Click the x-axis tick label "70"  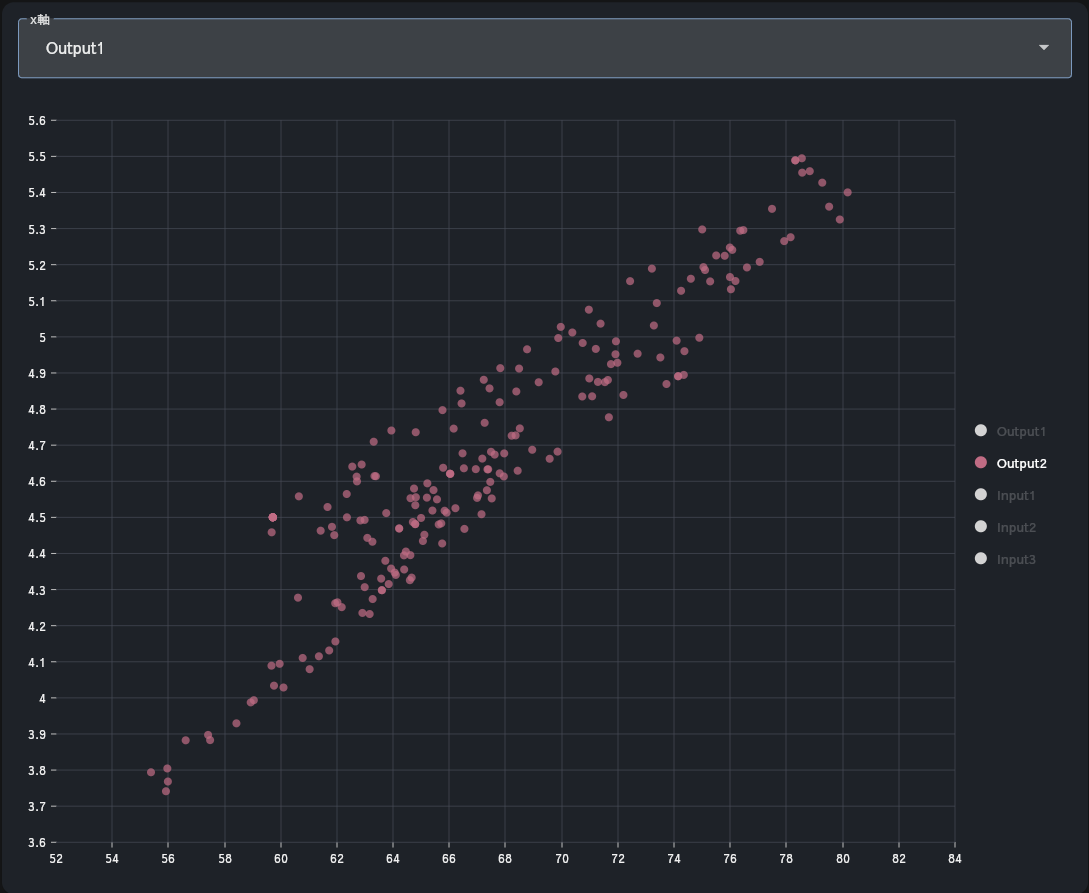561,859
